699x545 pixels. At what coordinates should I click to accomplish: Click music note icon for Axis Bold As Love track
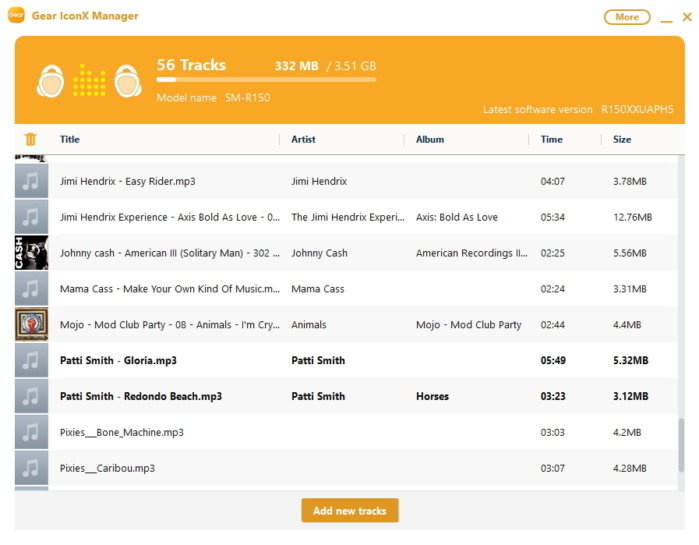pyautogui.click(x=31, y=217)
